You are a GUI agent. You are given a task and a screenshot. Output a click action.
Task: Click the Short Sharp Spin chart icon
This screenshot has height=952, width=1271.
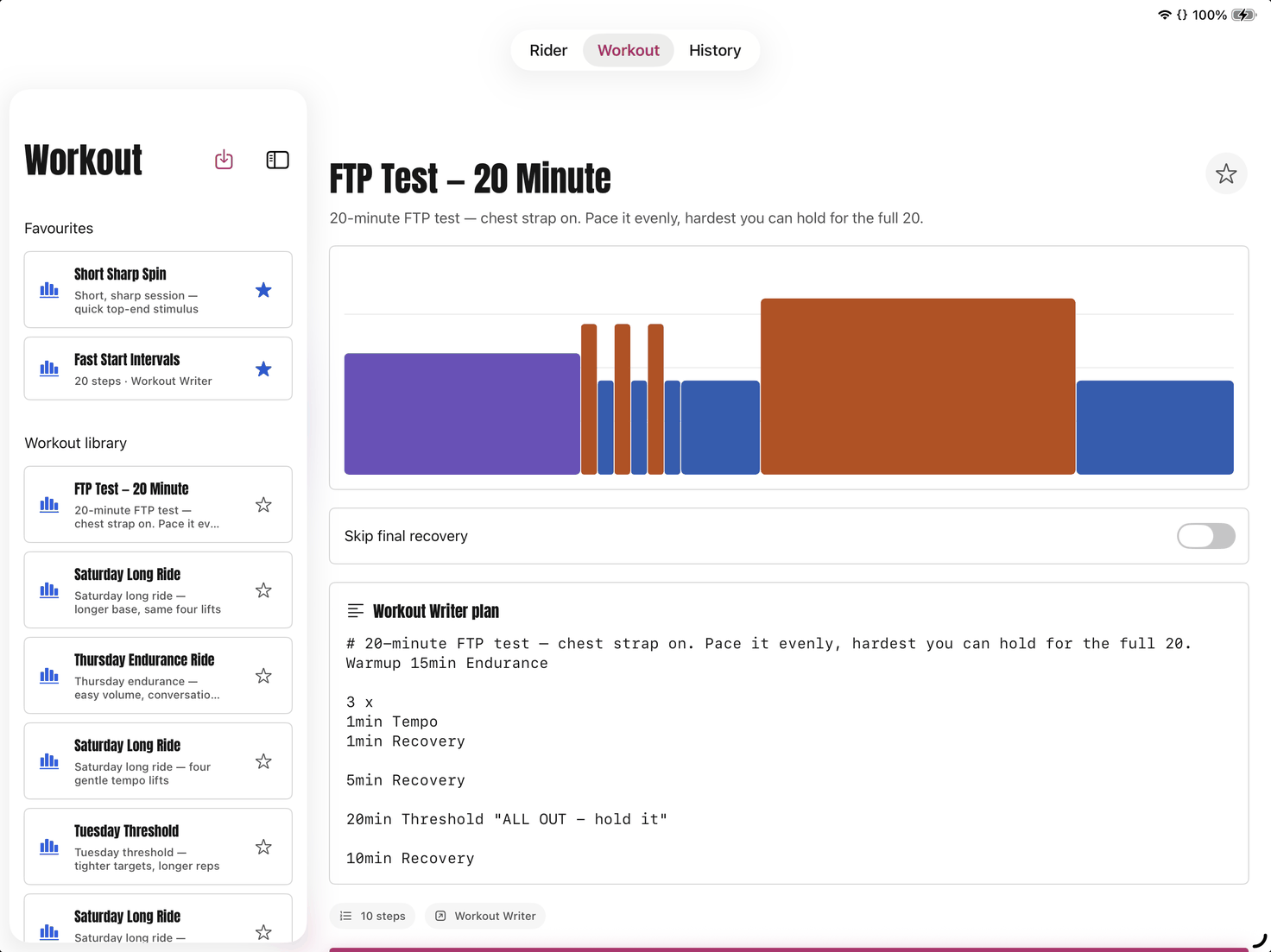coord(49,290)
